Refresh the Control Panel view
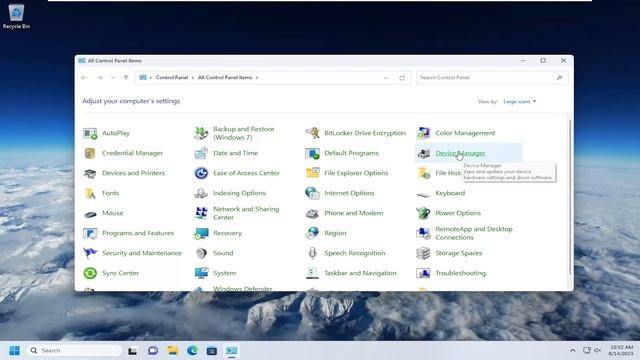The height and width of the screenshot is (360, 640). pyautogui.click(x=402, y=78)
